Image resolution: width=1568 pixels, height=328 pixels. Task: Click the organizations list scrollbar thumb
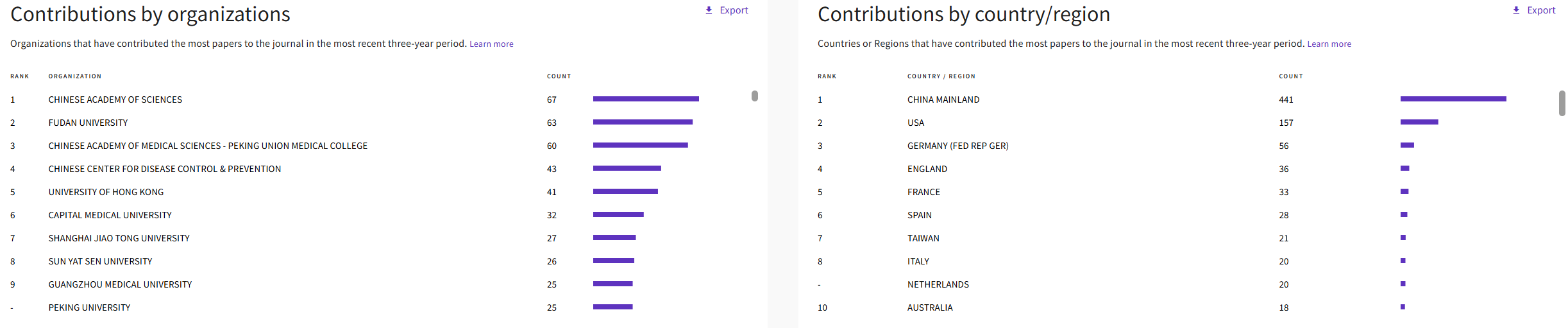point(755,96)
